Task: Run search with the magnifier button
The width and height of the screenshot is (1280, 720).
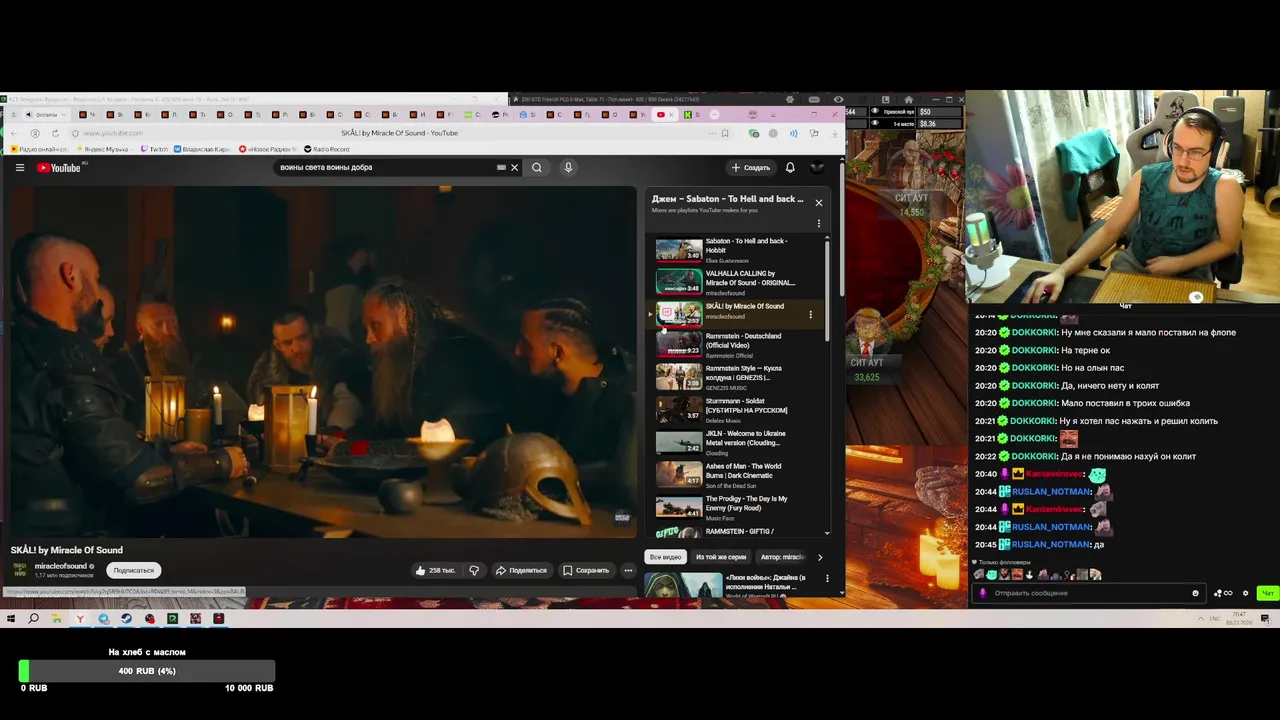Action: (537, 167)
